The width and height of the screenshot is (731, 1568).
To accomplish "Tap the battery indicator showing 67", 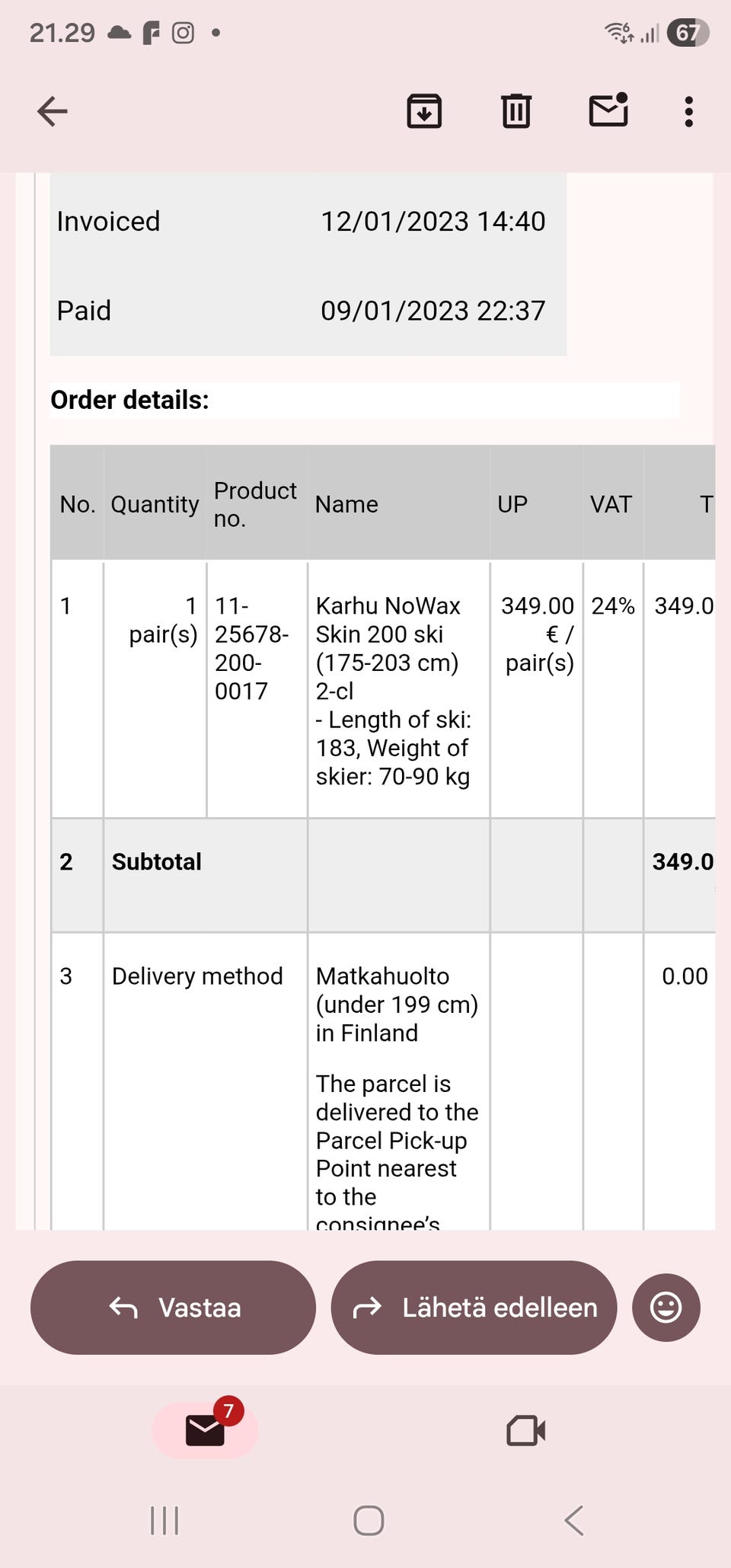I will point(687,33).
